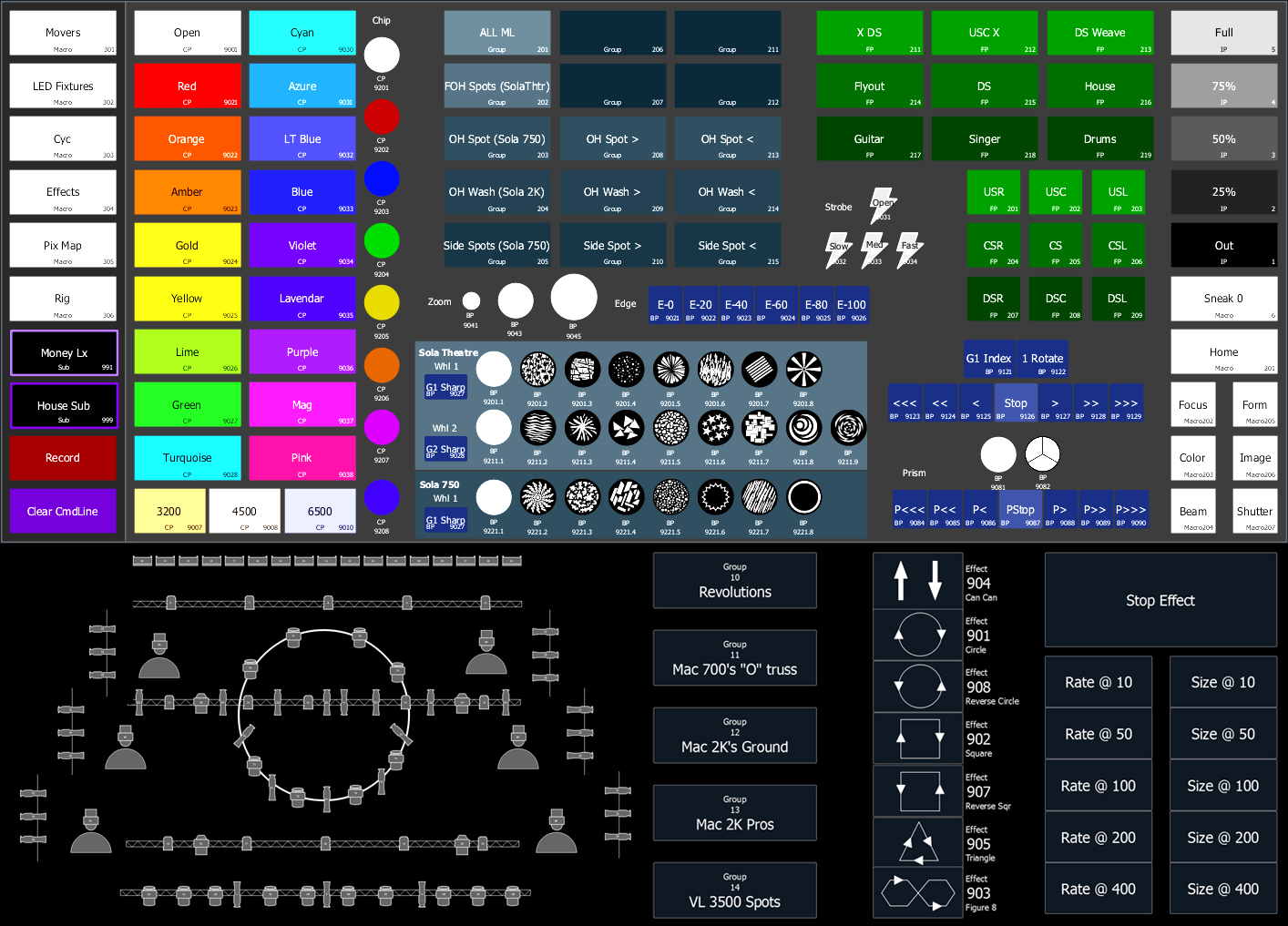
Task: Set intensity to 75%
Action: 1223,86
